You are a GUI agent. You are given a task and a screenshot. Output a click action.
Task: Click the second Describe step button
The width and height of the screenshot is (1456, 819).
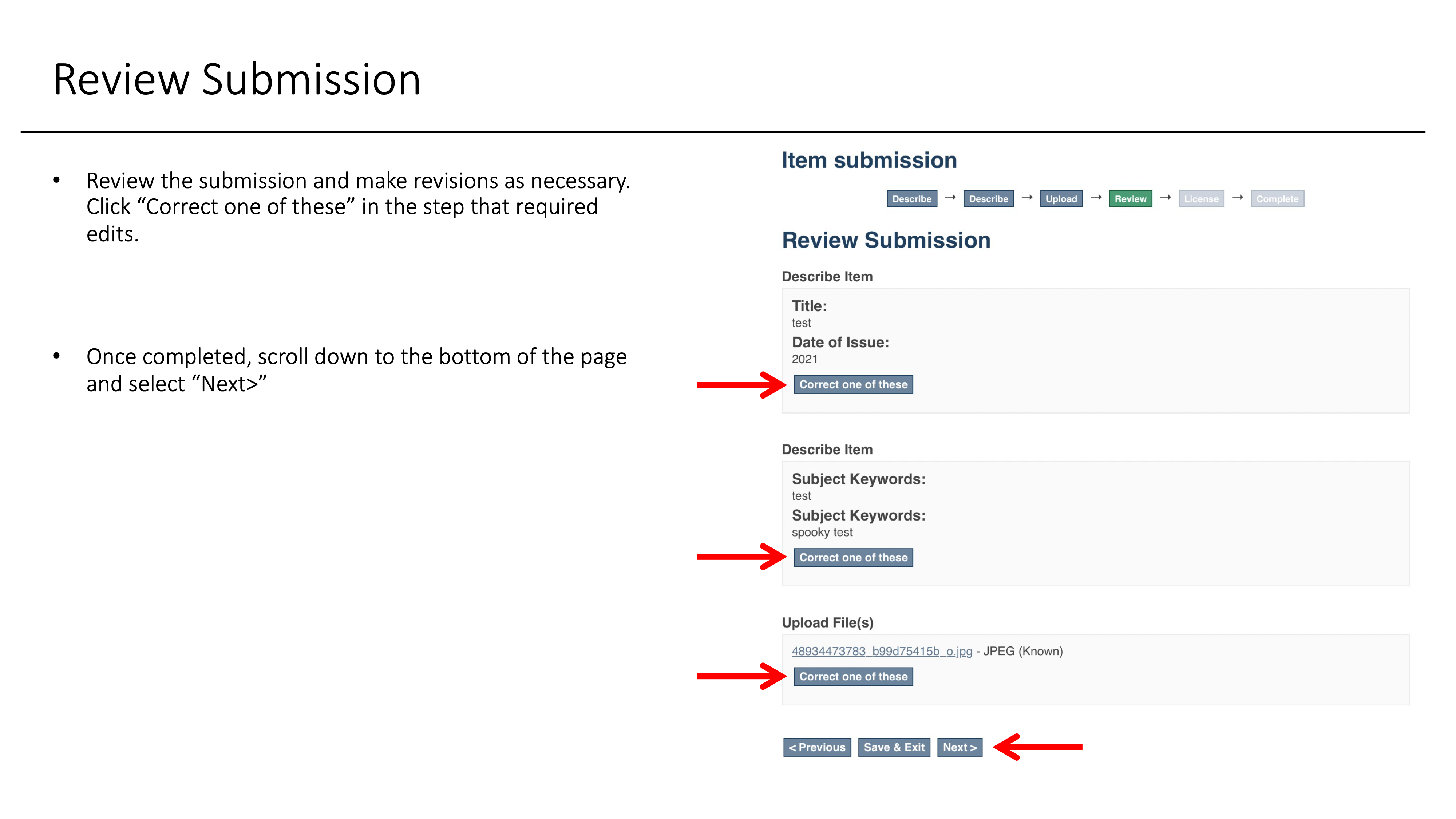pos(988,199)
